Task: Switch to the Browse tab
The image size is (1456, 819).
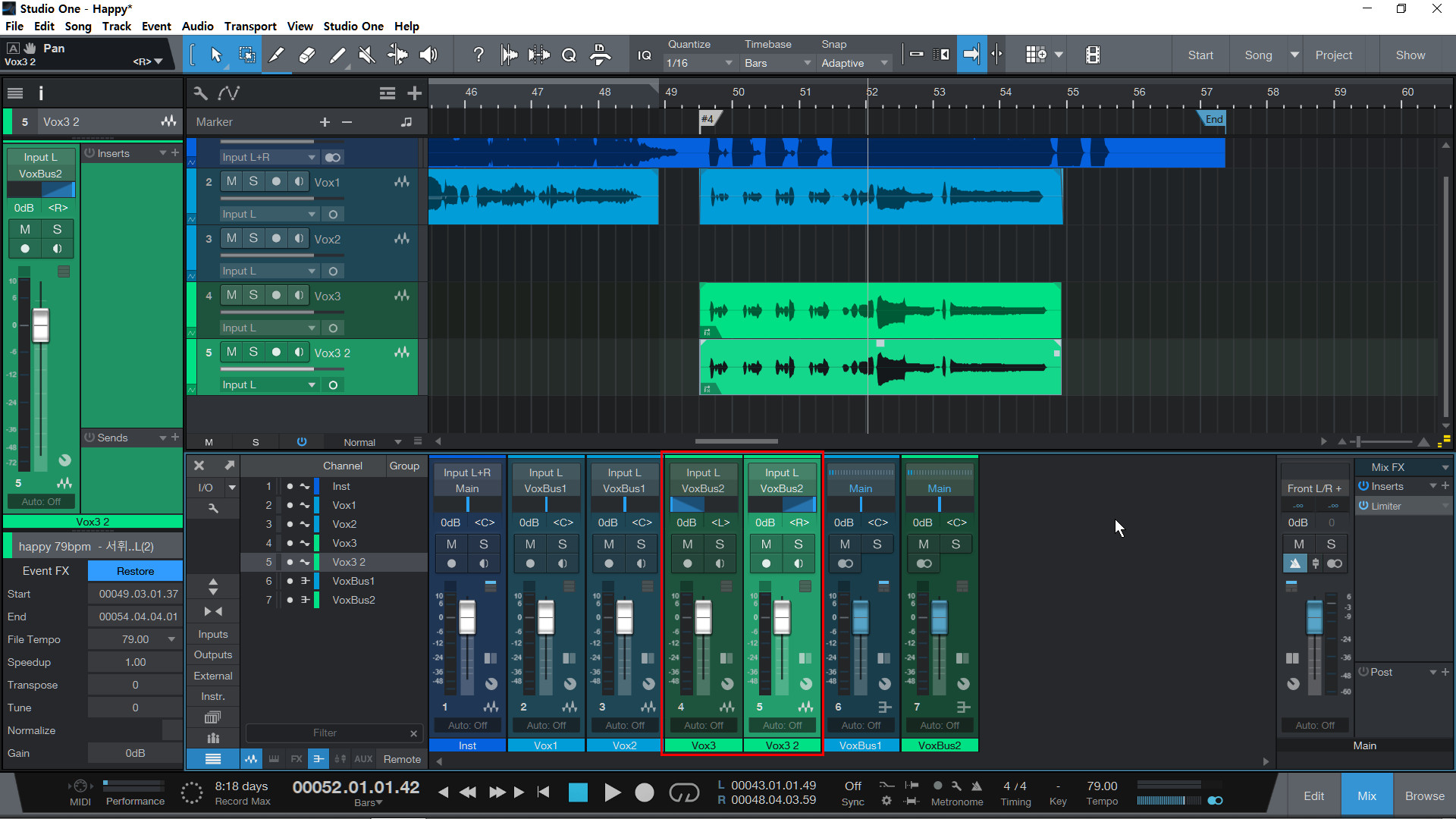Action: (x=1424, y=795)
